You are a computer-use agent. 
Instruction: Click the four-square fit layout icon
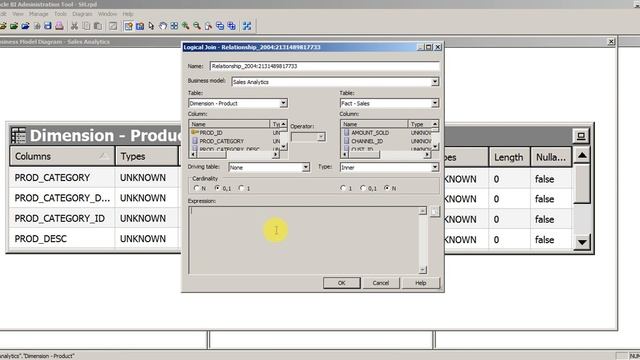(174, 26)
